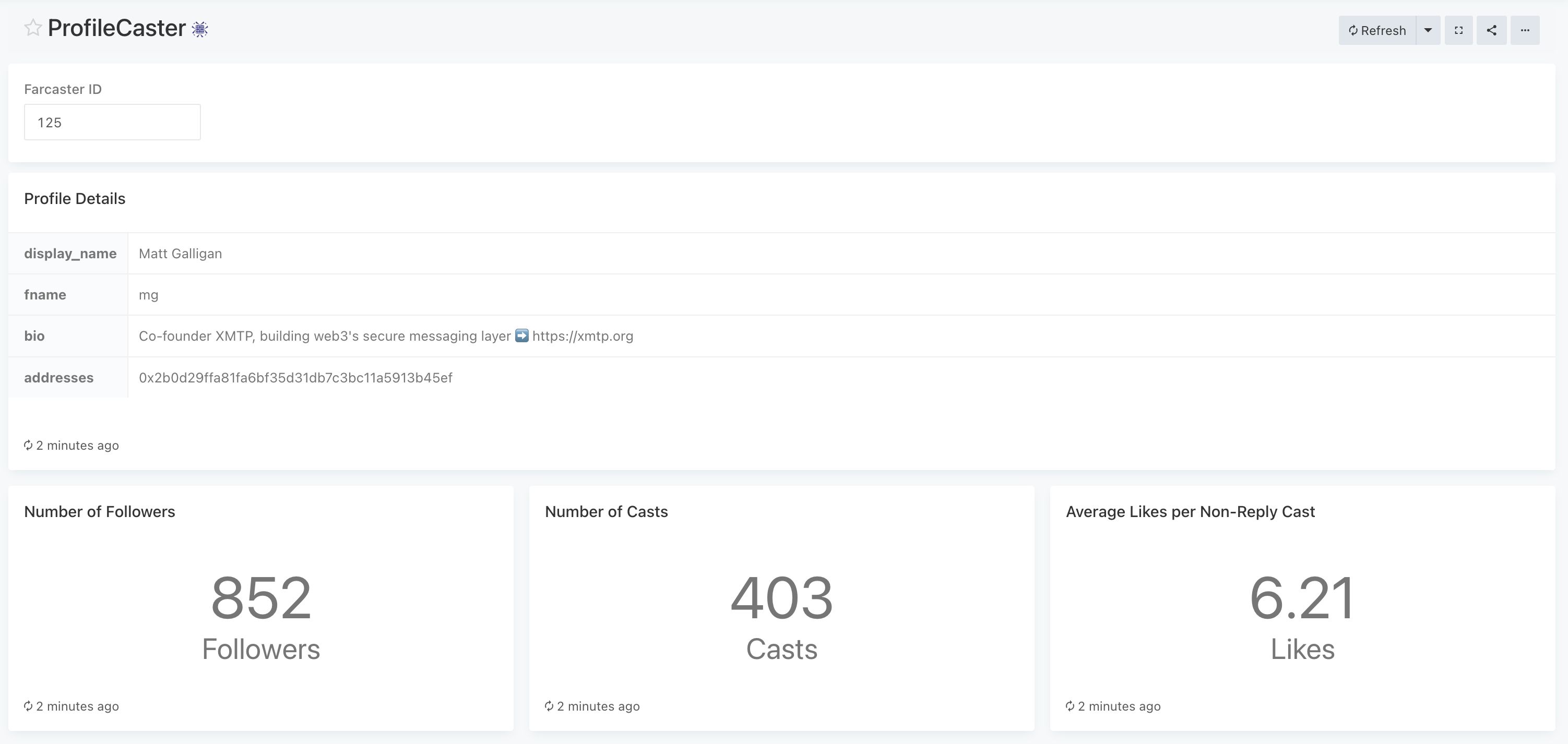Click the Casts widget refresh timestamp icon

coord(549,706)
